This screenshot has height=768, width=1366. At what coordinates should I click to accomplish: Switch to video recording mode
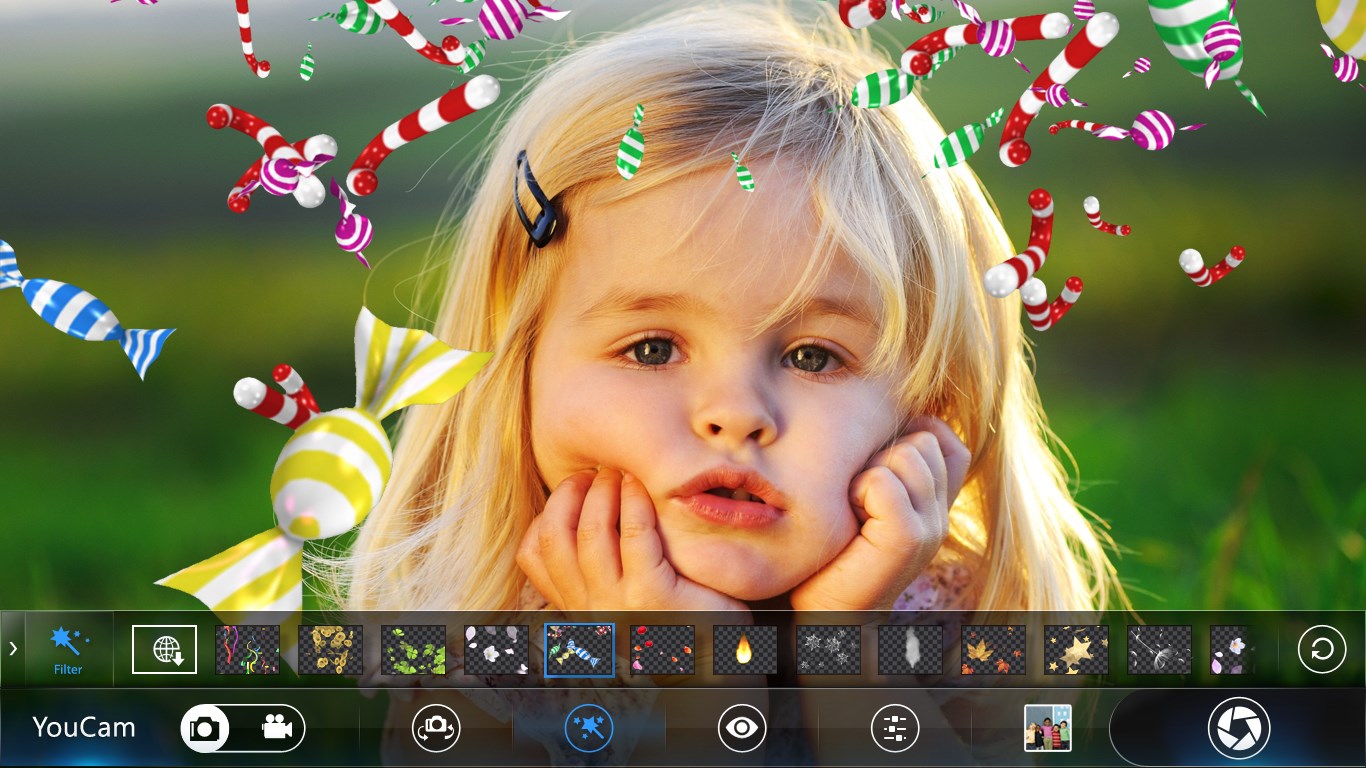pyautogui.click(x=276, y=728)
